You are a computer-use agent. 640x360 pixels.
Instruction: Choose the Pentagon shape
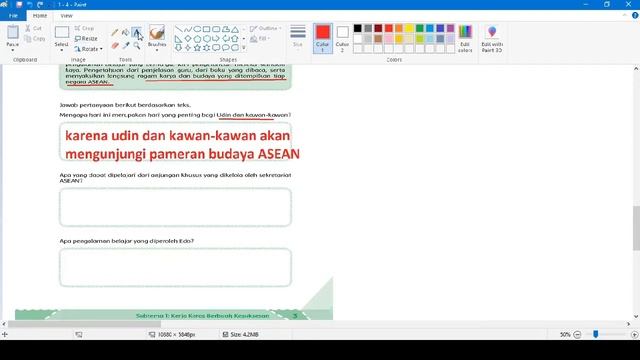click(x=197, y=39)
